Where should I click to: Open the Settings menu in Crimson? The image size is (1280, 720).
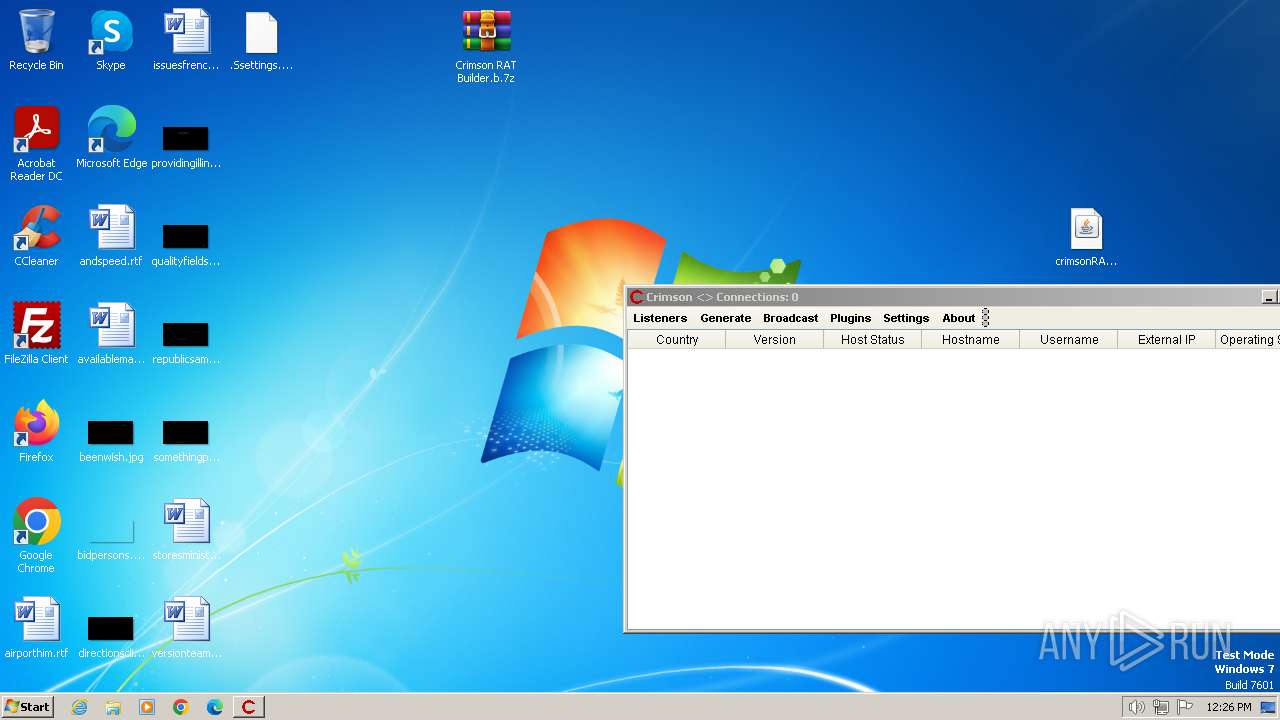[906, 318]
